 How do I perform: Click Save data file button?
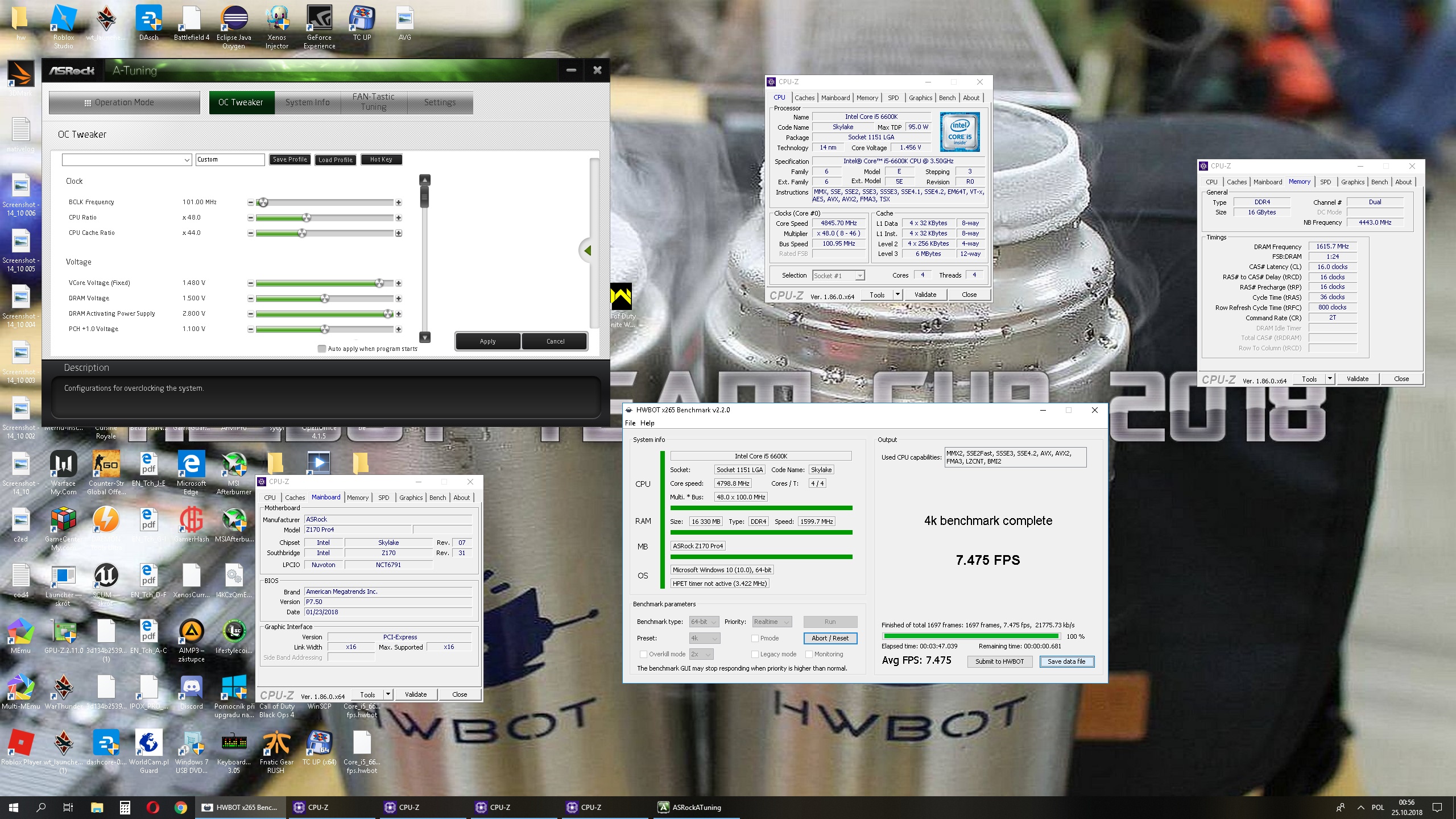[1066, 661]
